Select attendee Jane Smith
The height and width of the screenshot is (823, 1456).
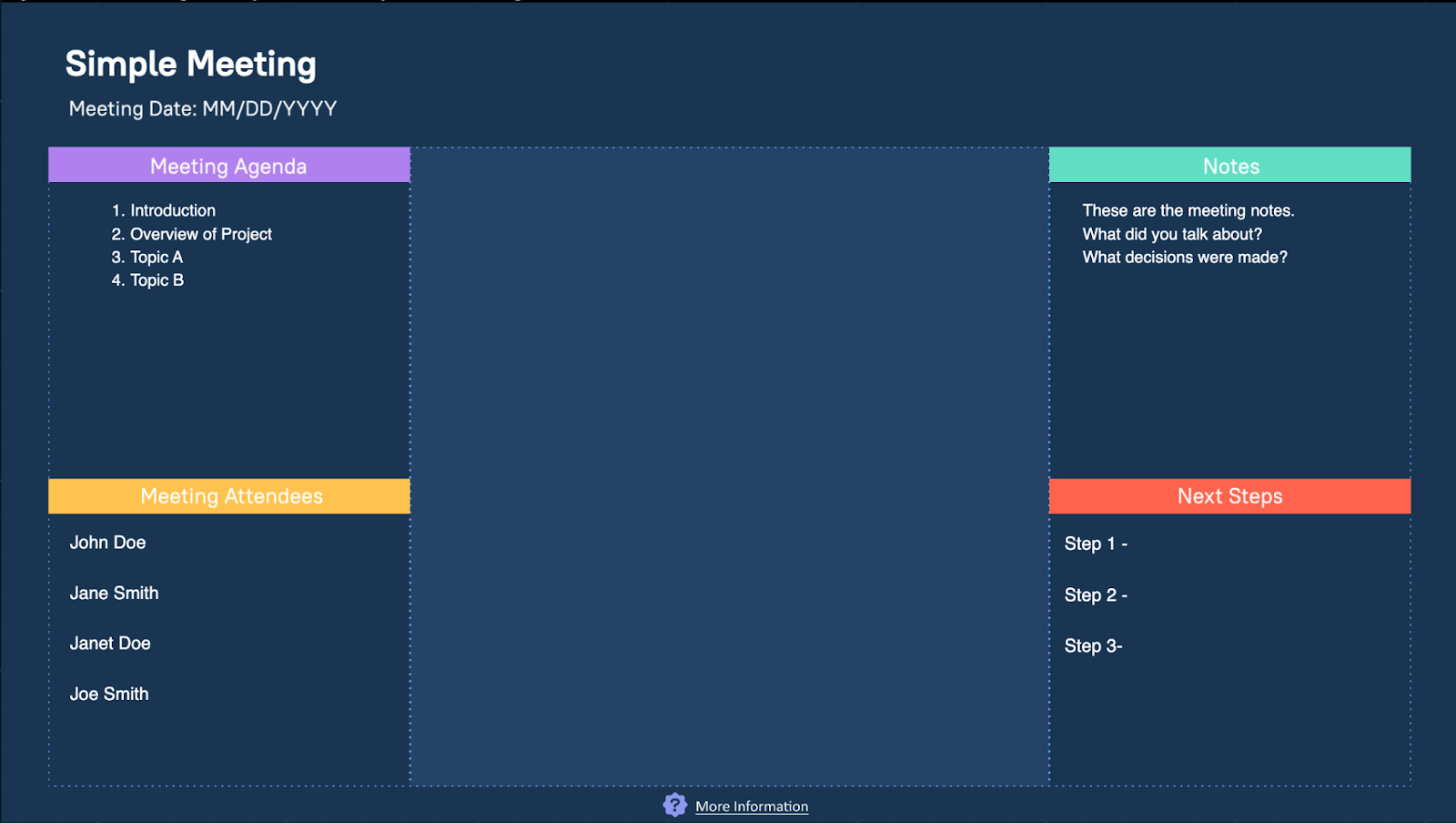click(x=114, y=594)
